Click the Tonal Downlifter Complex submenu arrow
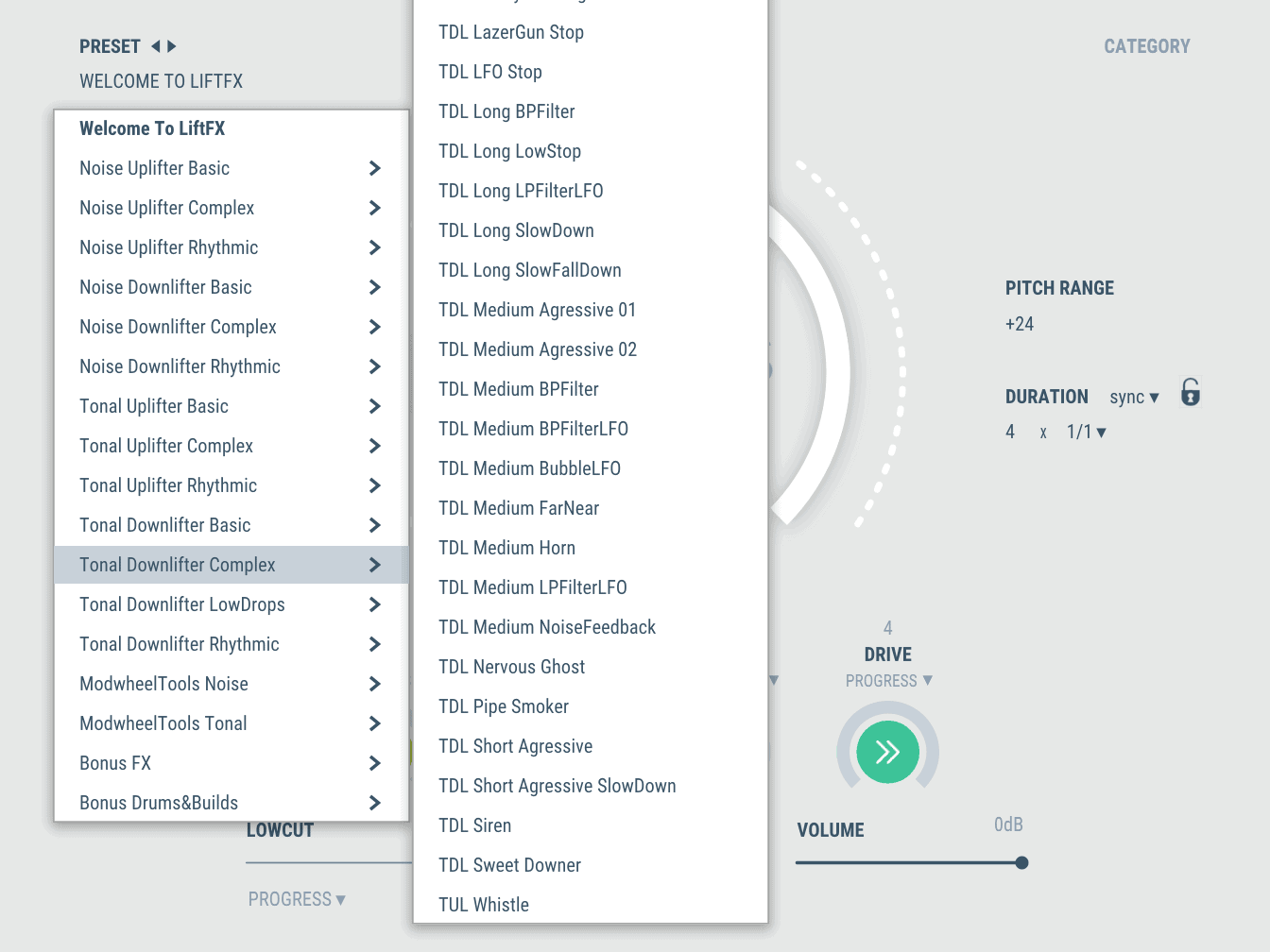The height and width of the screenshot is (952, 1270). 375,564
